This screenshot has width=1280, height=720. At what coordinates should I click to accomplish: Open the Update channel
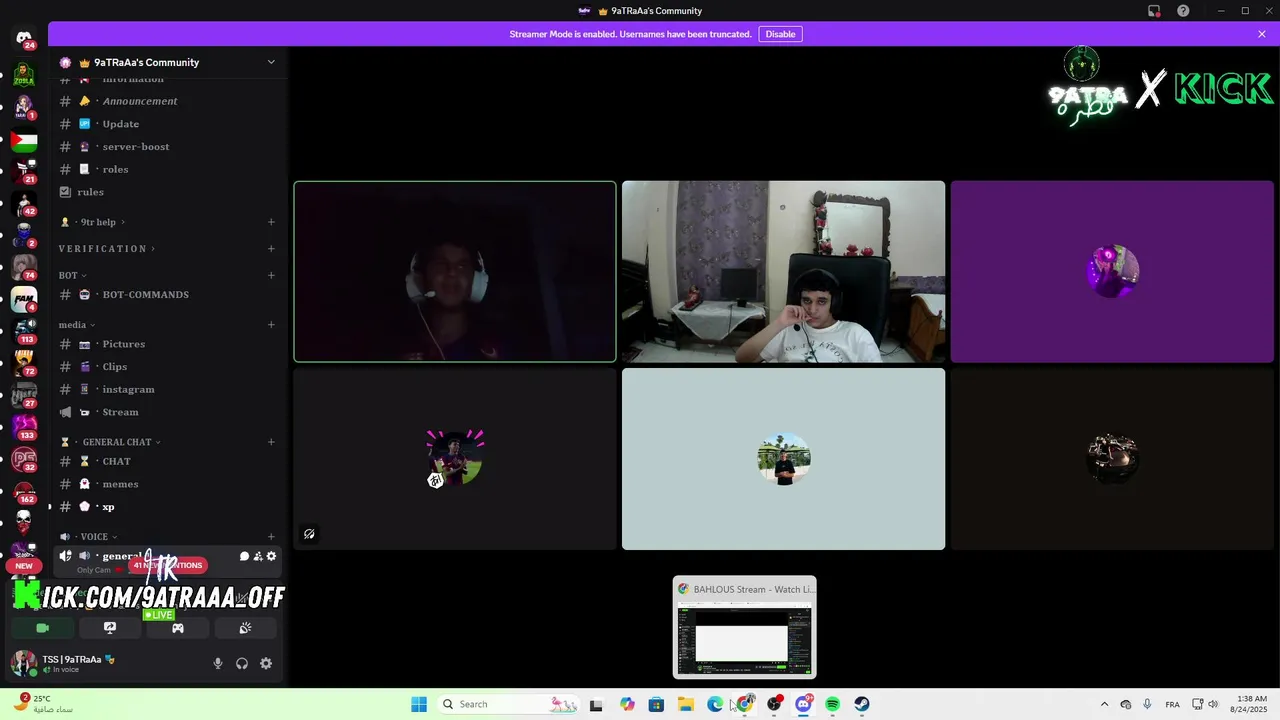tap(167, 124)
